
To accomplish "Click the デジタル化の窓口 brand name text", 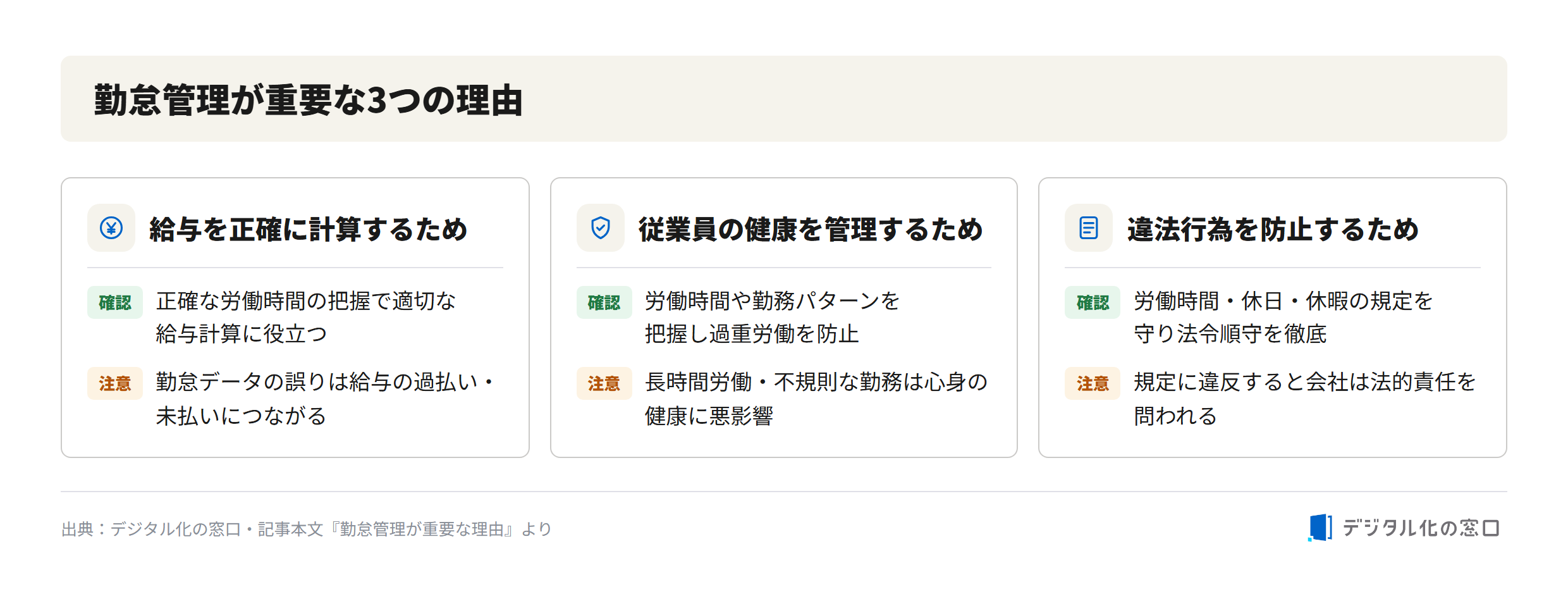I will tap(1421, 528).
